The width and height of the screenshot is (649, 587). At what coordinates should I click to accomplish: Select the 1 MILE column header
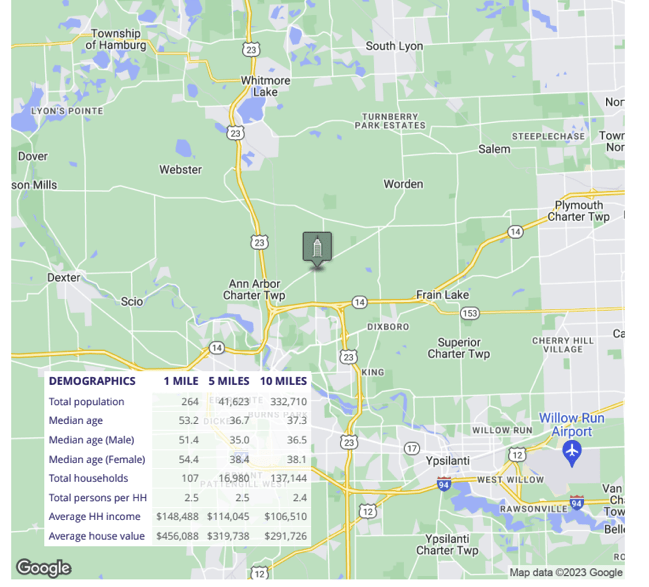[181, 381]
